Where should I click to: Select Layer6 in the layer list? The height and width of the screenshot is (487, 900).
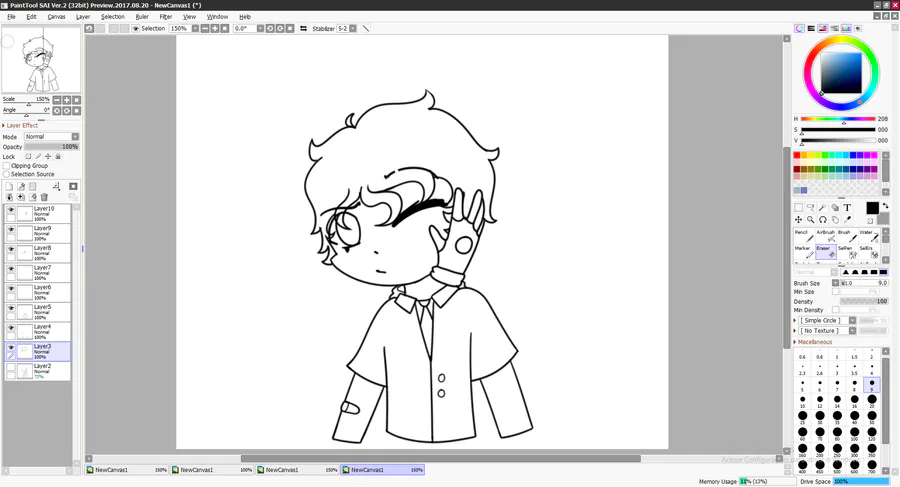pos(38,292)
